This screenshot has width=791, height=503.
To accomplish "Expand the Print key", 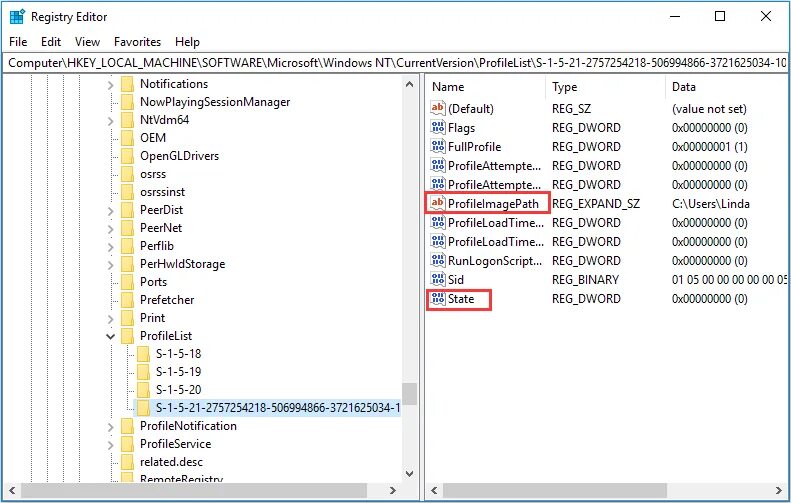I will [x=110, y=319].
